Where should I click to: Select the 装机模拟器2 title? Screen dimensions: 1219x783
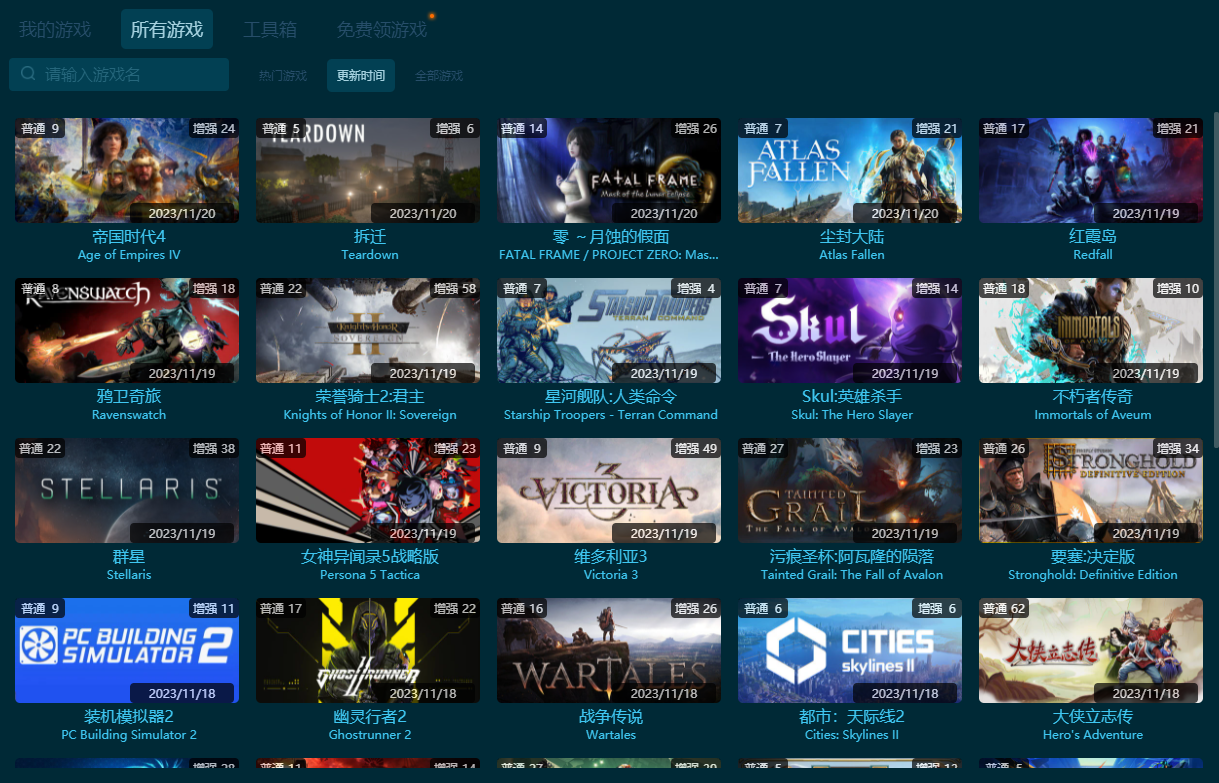click(129, 717)
